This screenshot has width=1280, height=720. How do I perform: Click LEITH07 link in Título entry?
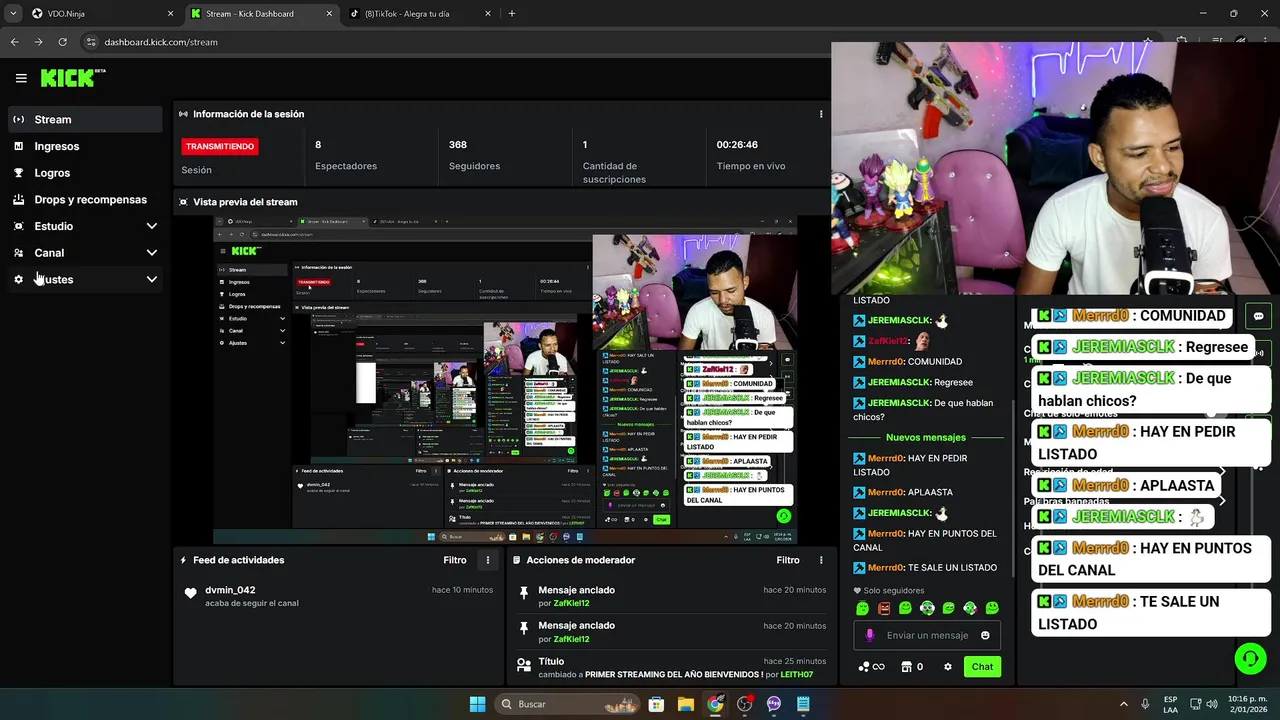coord(797,674)
